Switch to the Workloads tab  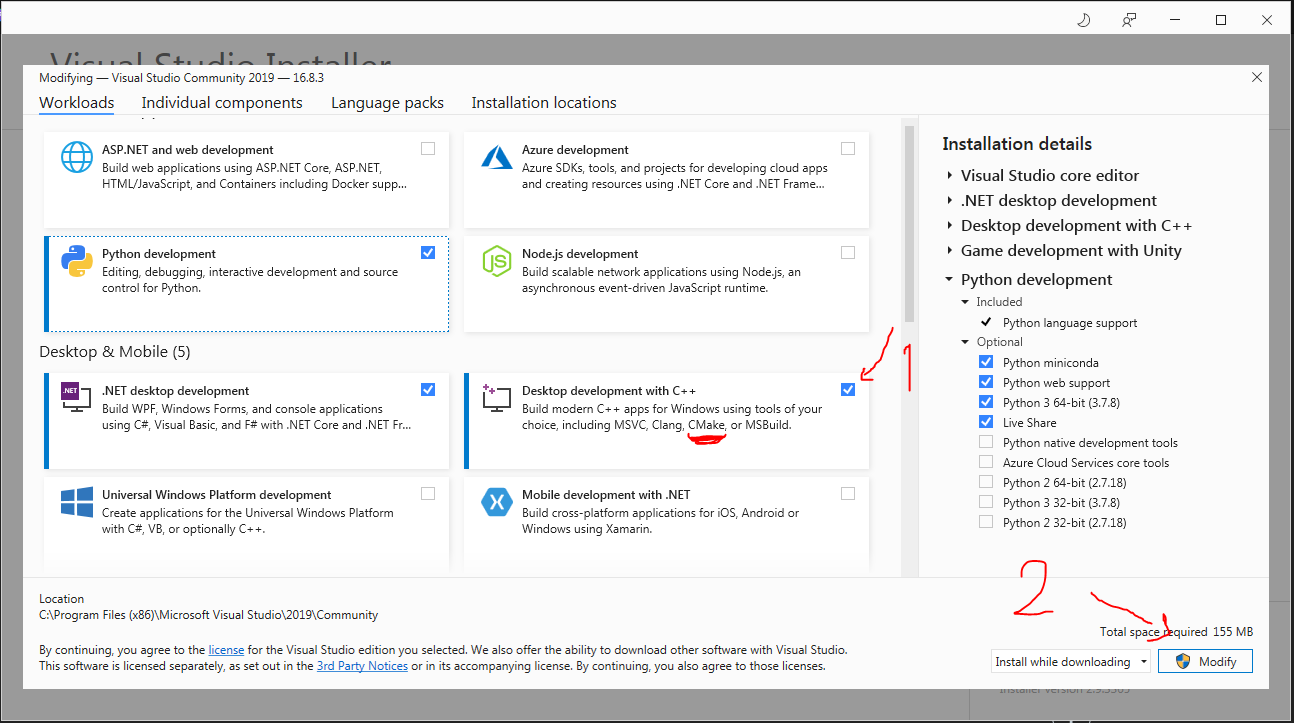pyautogui.click(x=77, y=103)
